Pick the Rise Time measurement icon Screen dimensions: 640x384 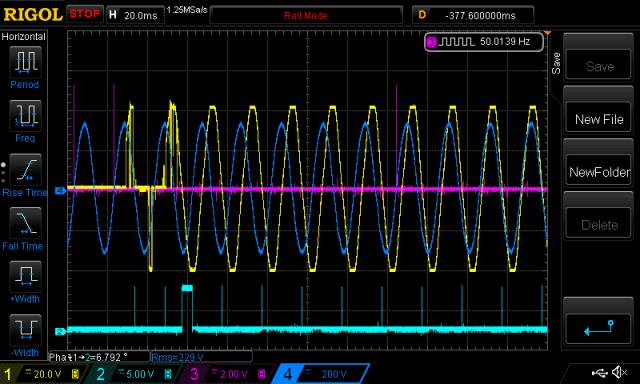pyautogui.click(x=25, y=169)
